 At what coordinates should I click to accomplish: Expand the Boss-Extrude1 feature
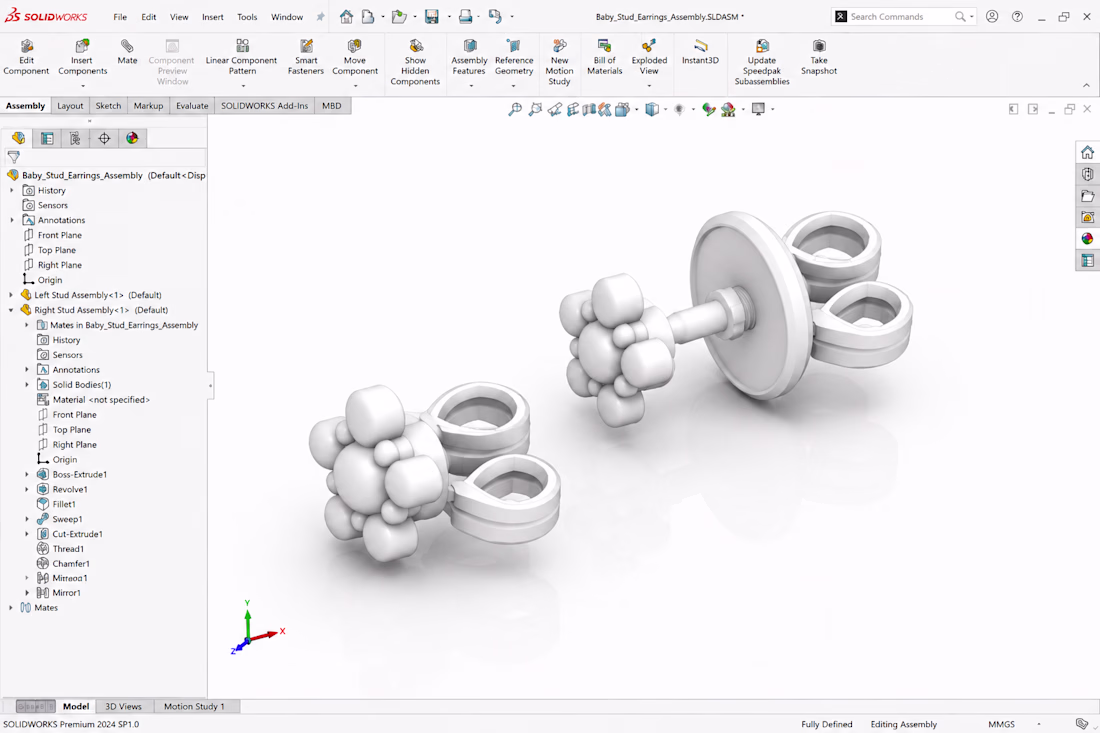click(x=27, y=474)
